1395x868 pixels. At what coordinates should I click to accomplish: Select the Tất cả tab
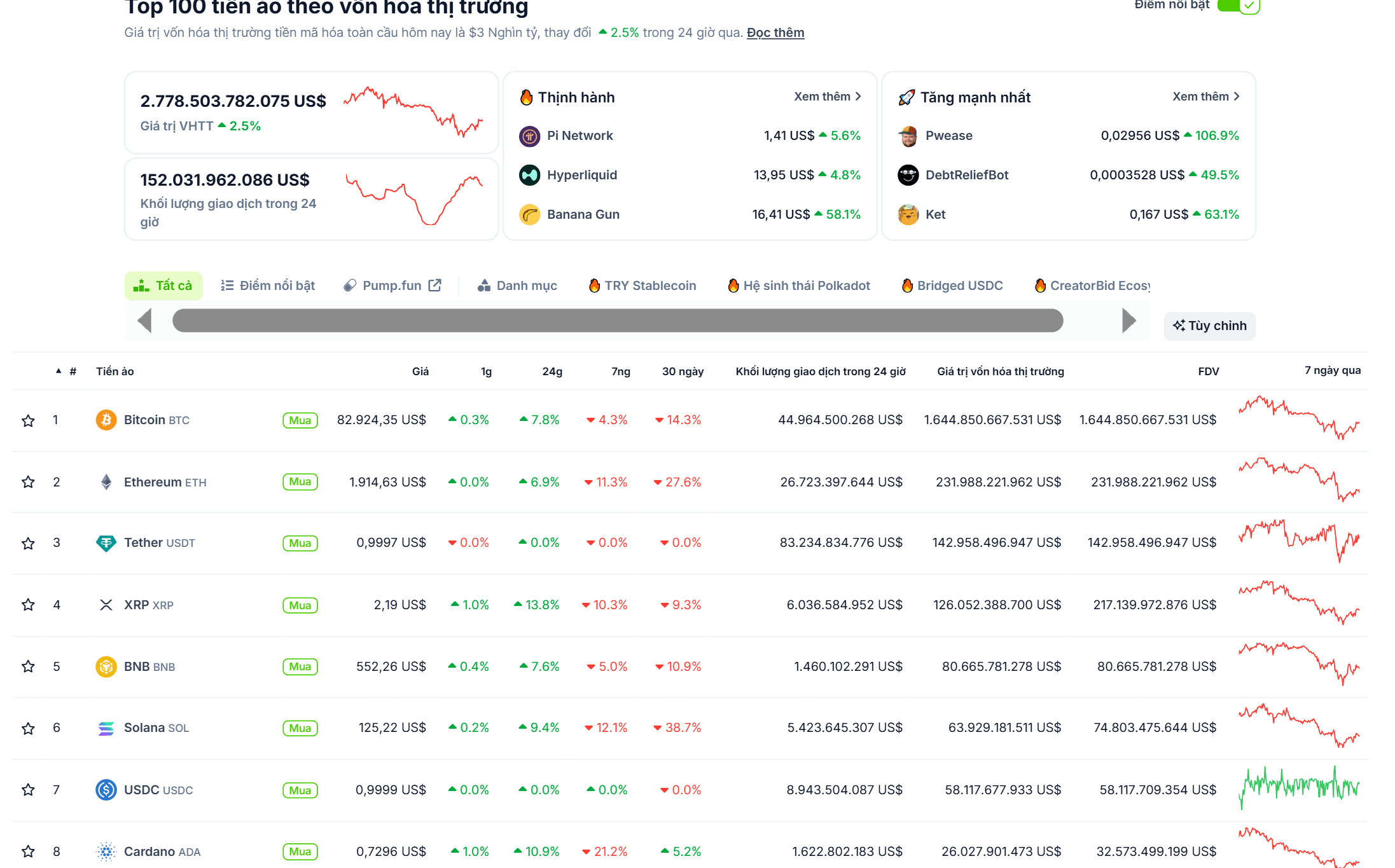163,286
